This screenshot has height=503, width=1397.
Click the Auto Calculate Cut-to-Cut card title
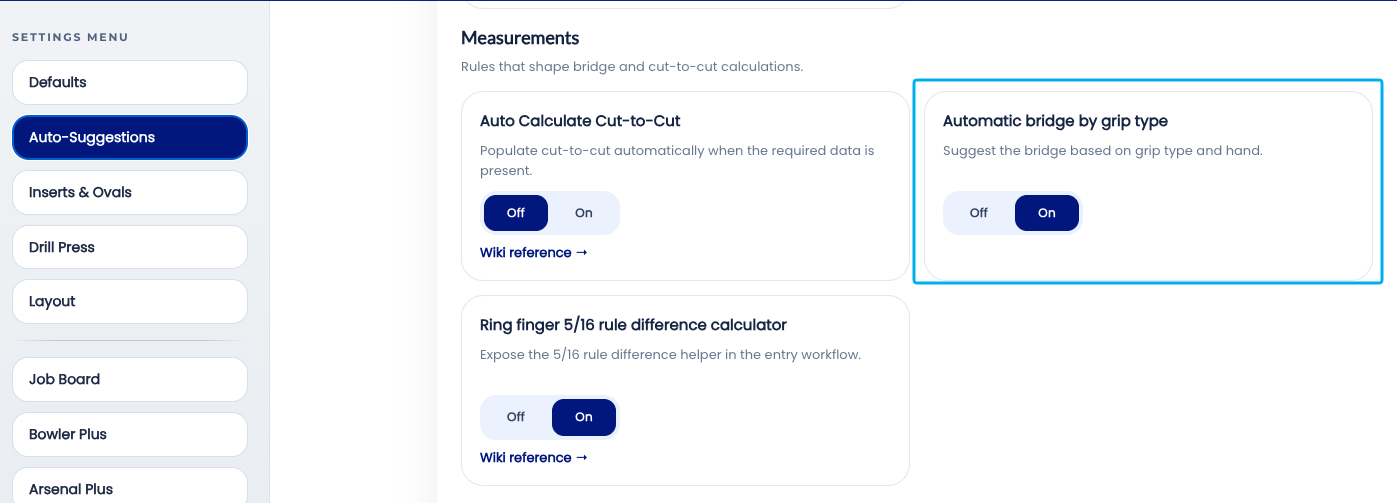click(x=580, y=121)
